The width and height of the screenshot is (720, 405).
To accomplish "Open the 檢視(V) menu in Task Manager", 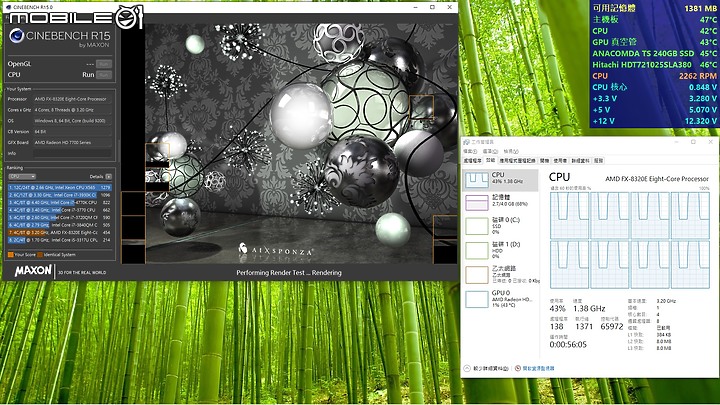I will [x=511, y=151].
